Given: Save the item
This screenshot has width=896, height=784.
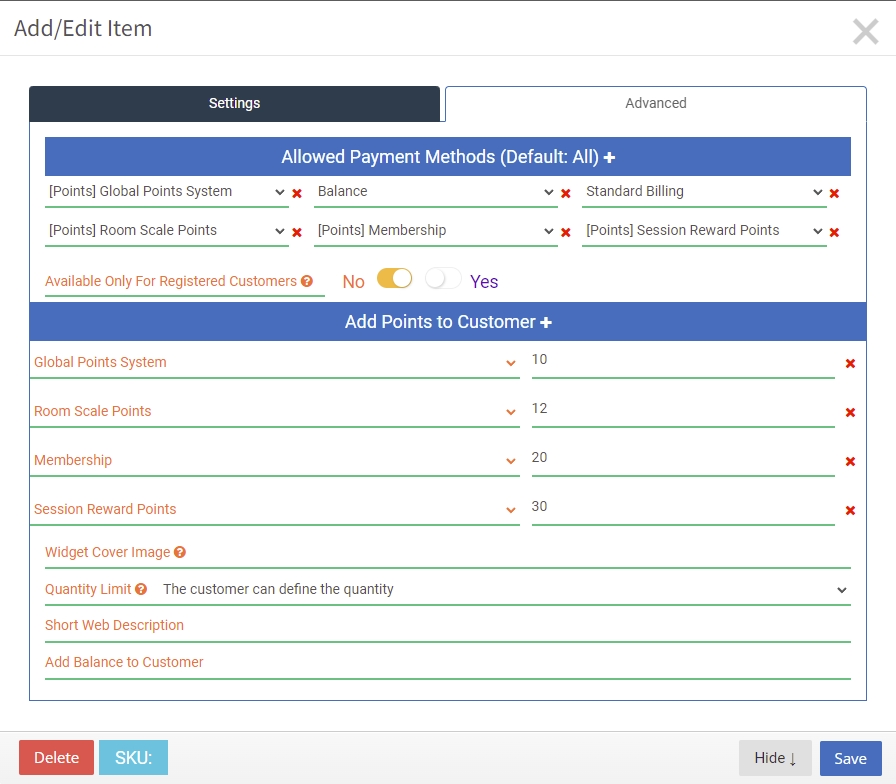Looking at the screenshot, I should [x=850, y=758].
